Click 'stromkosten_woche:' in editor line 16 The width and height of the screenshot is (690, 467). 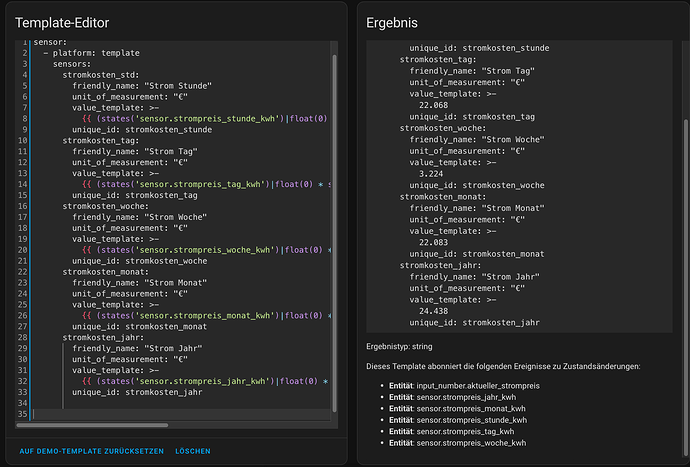pyautogui.click(x=106, y=206)
